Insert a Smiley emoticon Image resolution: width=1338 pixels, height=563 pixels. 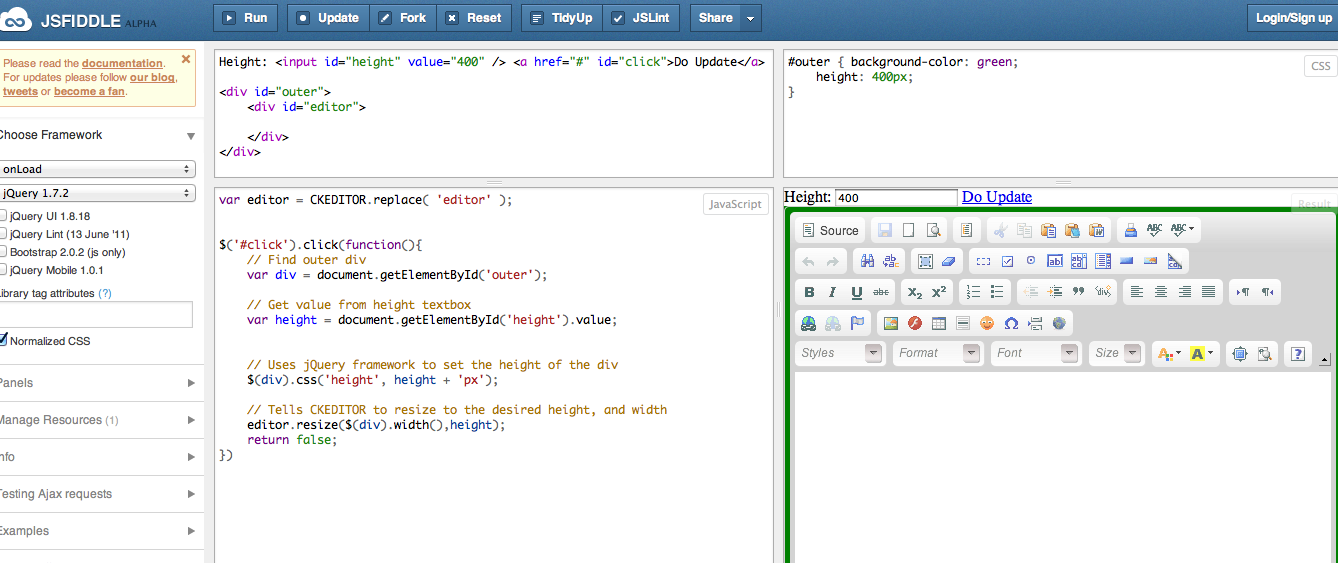[x=987, y=323]
